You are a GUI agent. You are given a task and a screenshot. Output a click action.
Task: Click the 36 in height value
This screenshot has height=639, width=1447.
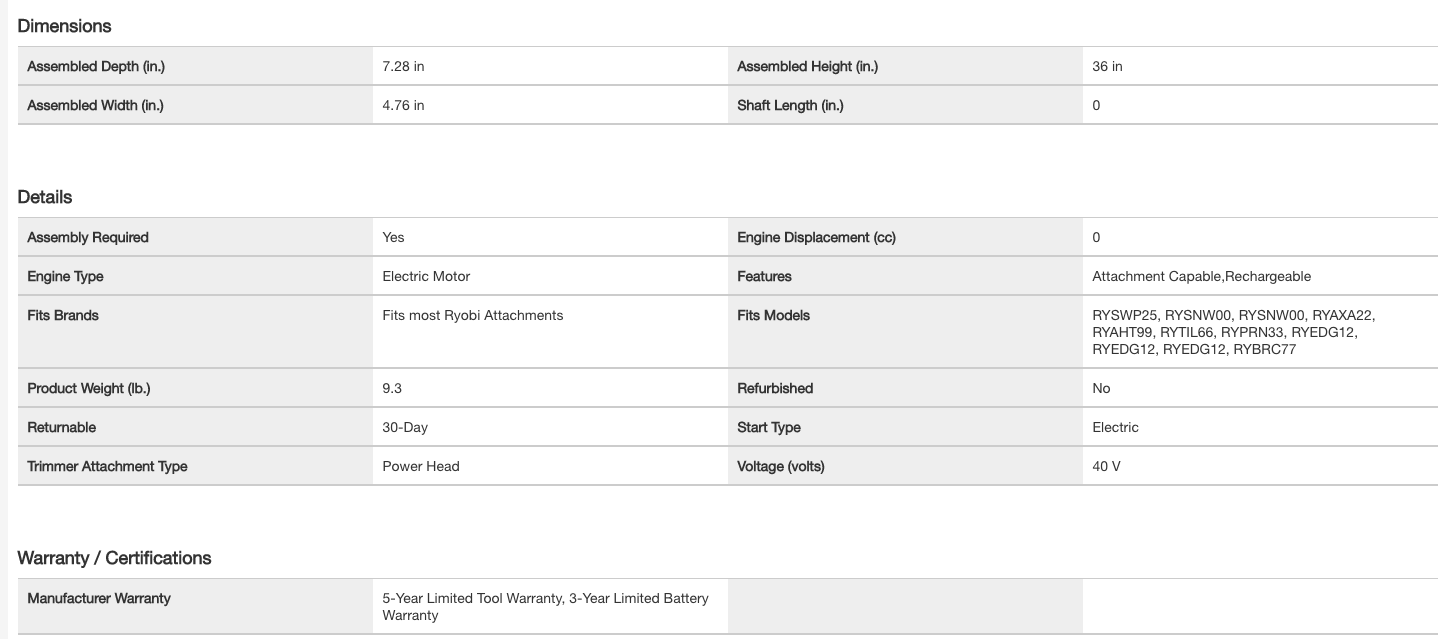[1107, 67]
